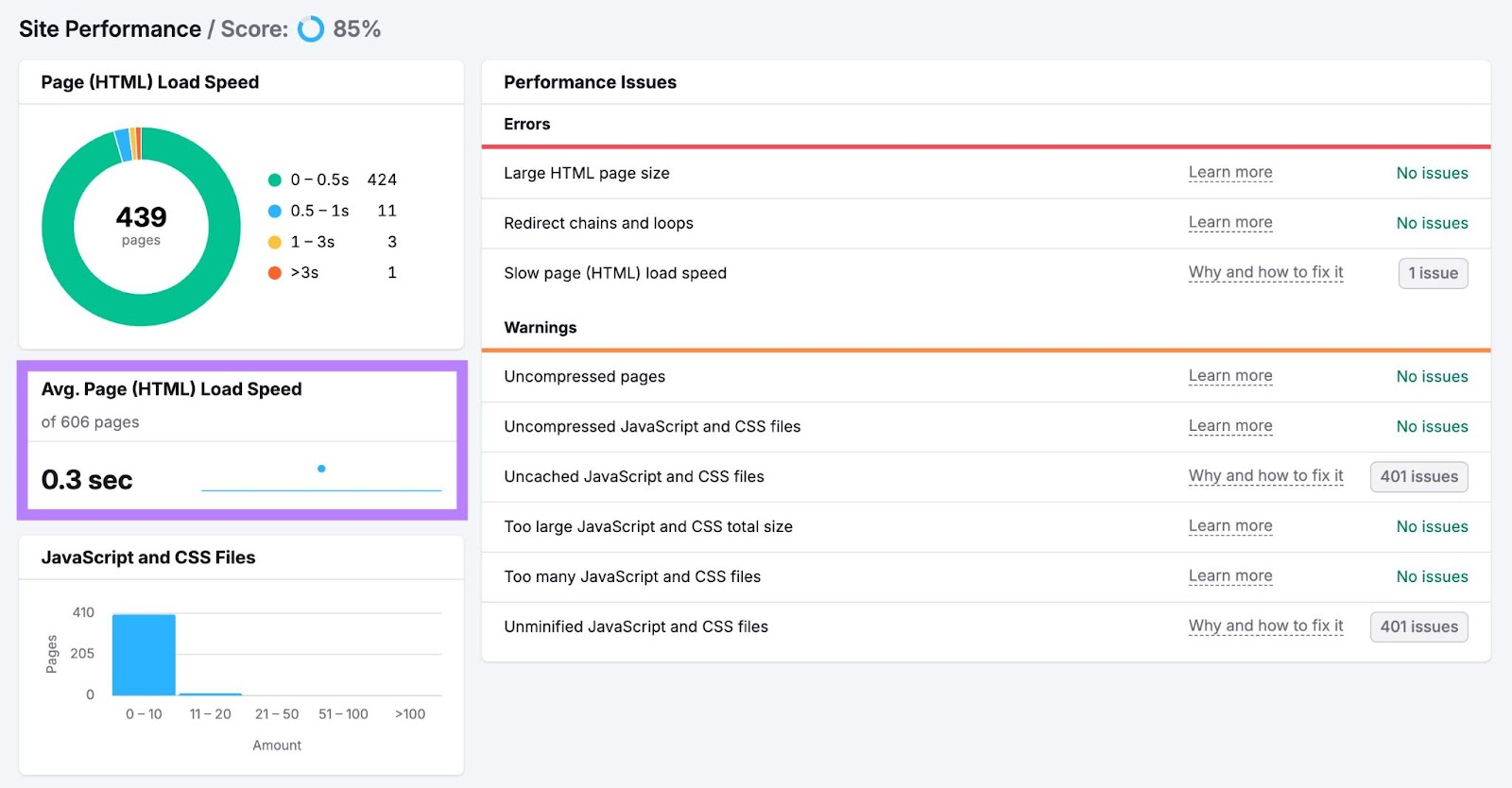Screen dimensions: 1512x788
Task: Click the score progress circle icon
Action: pos(311,29)
